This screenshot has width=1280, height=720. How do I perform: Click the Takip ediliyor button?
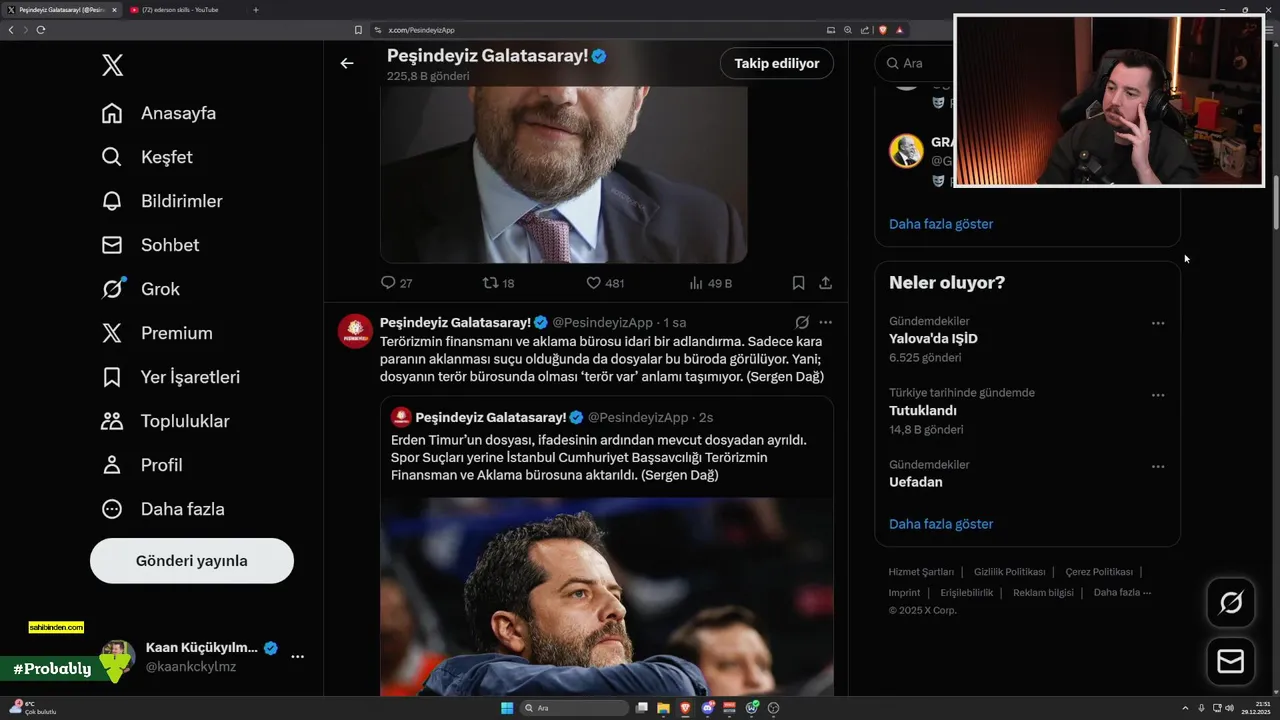point(777,63)
